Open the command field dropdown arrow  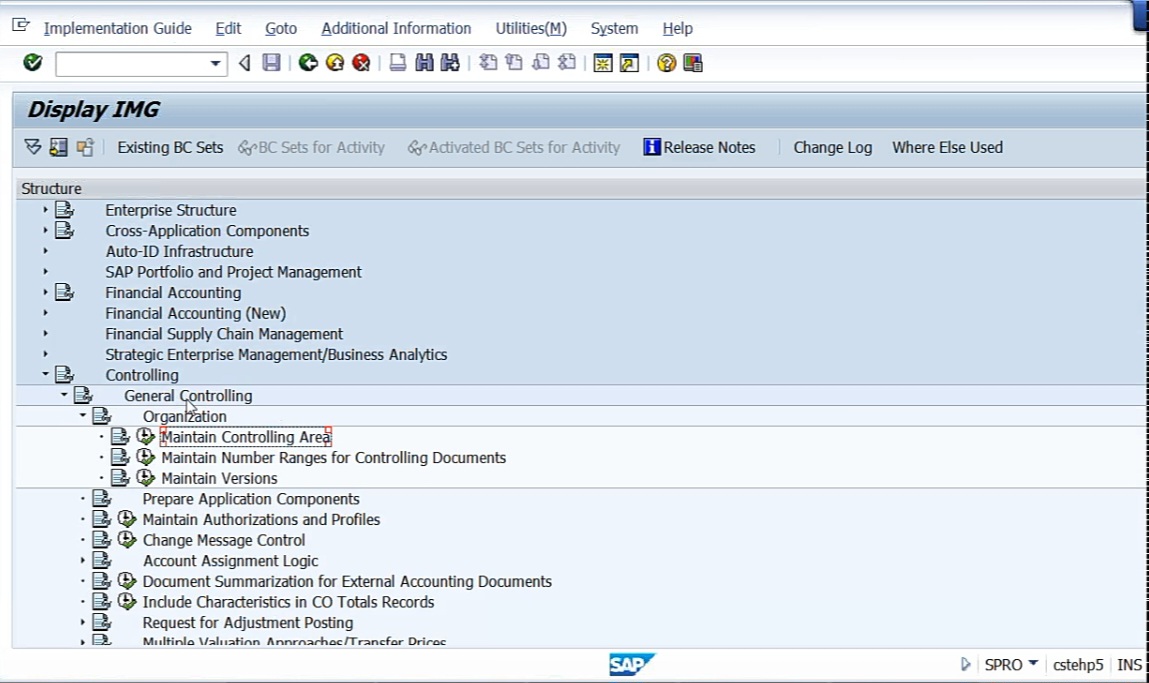tap(215, 63)
